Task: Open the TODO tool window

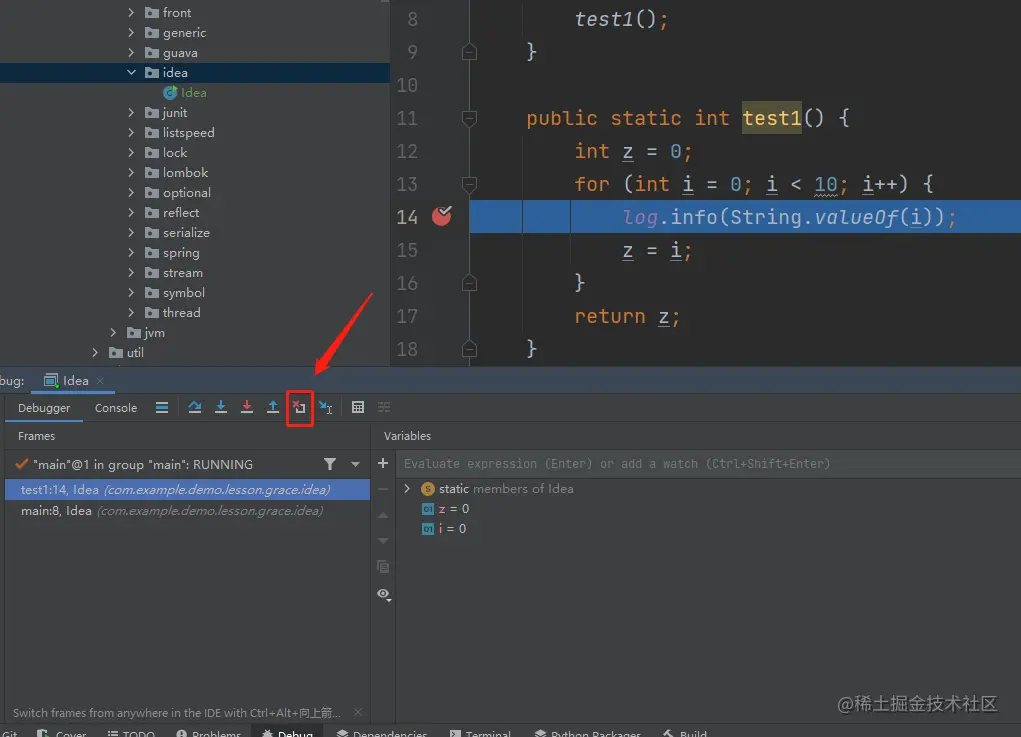Action: click(x=131, y=733)
